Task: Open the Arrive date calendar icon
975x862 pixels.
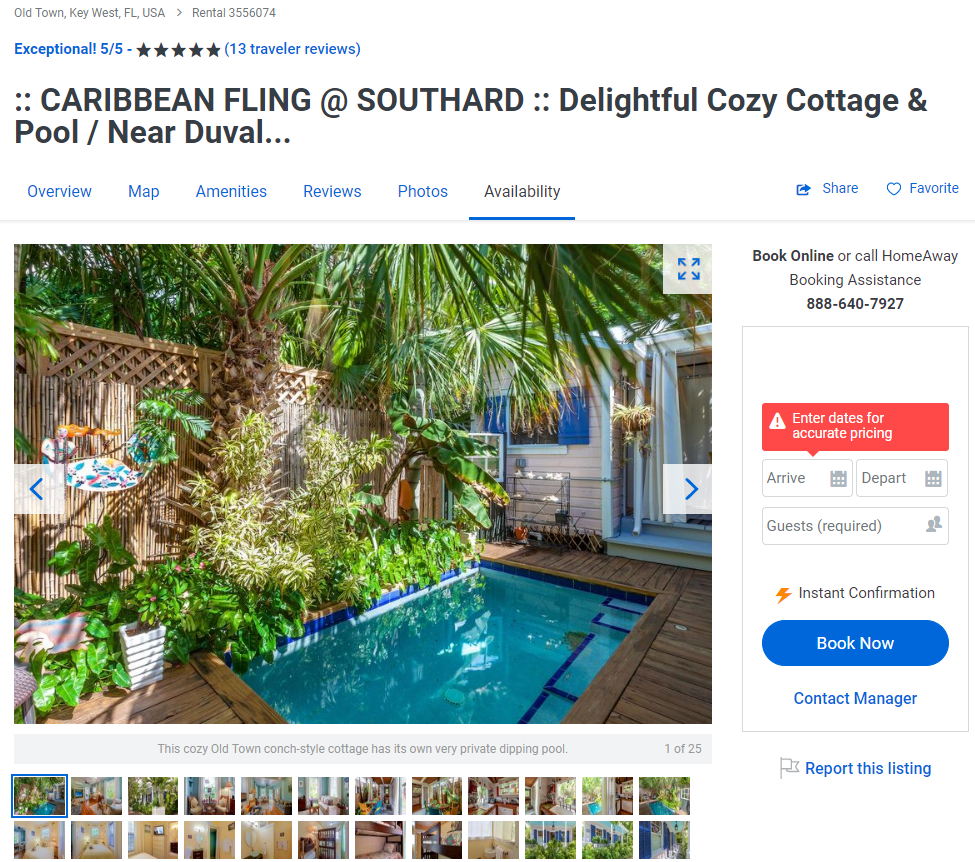Action: [838, 478]
